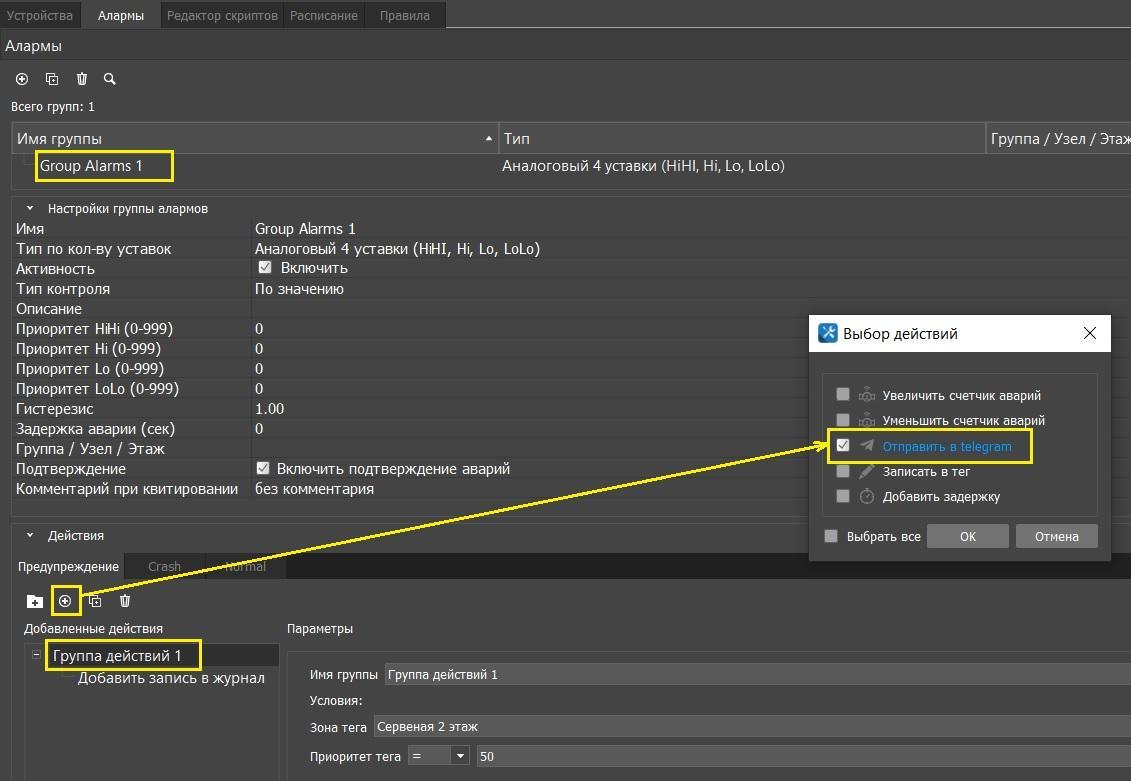Viewport: 1131px width, 781px height.
Task: Uncheck the Отправить в telegram checkbox
Action: pyautogui.click(x=843, y=446)
